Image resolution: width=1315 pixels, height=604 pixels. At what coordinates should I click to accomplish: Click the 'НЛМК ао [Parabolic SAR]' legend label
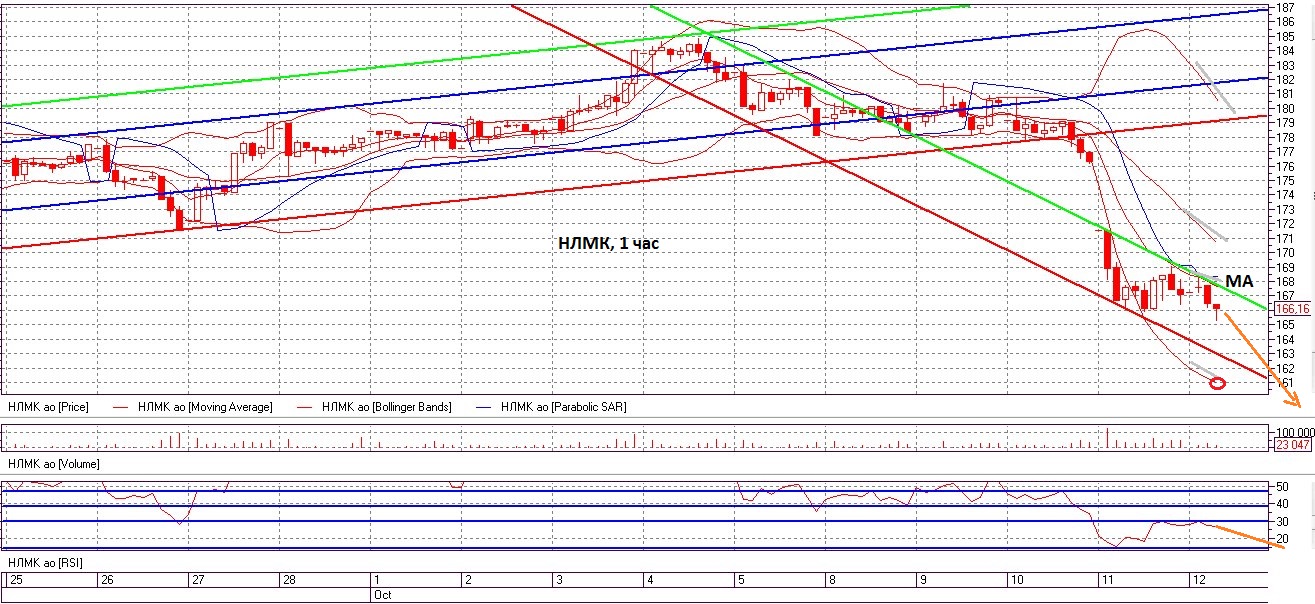(x=564, y=407)
